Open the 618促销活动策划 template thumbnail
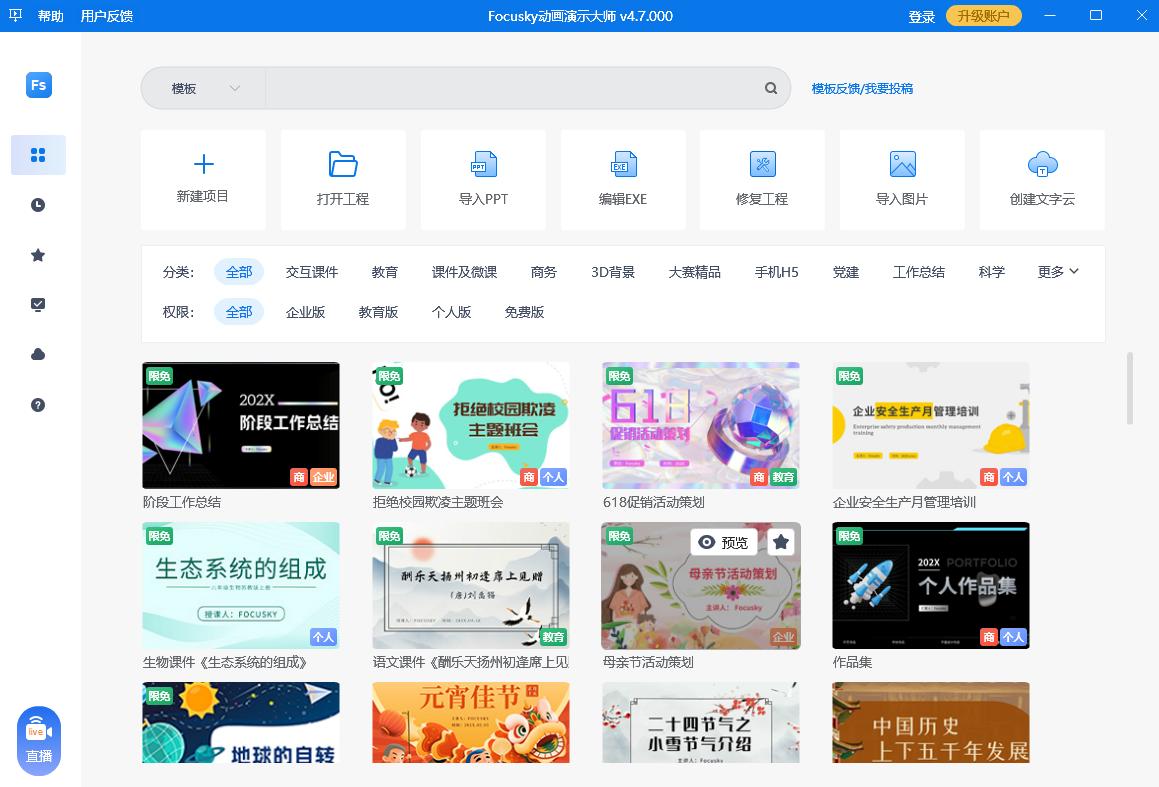Screen dimensions: 1159x787 point(700,425)
